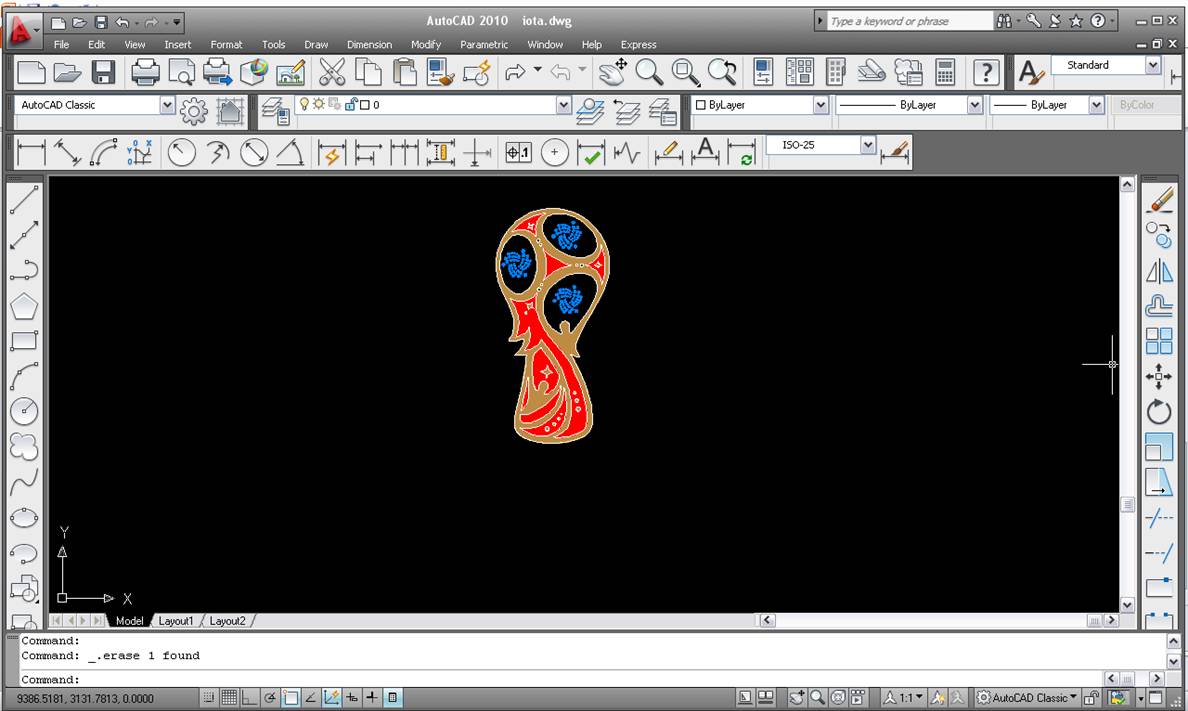This screenshot has width=1188, height=711.
Task: Click the InfoCenter search binoculars button
Action: pyautogui.click(x=1004, y=21)
